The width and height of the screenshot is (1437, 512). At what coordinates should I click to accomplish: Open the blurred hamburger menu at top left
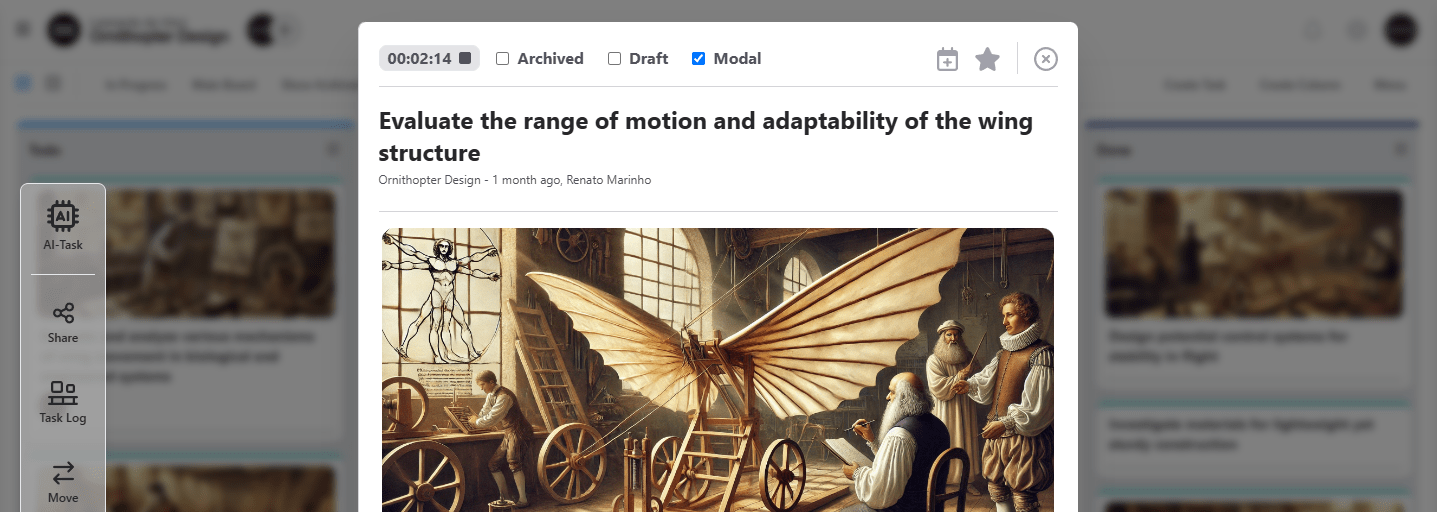click(x=23, y=29)
